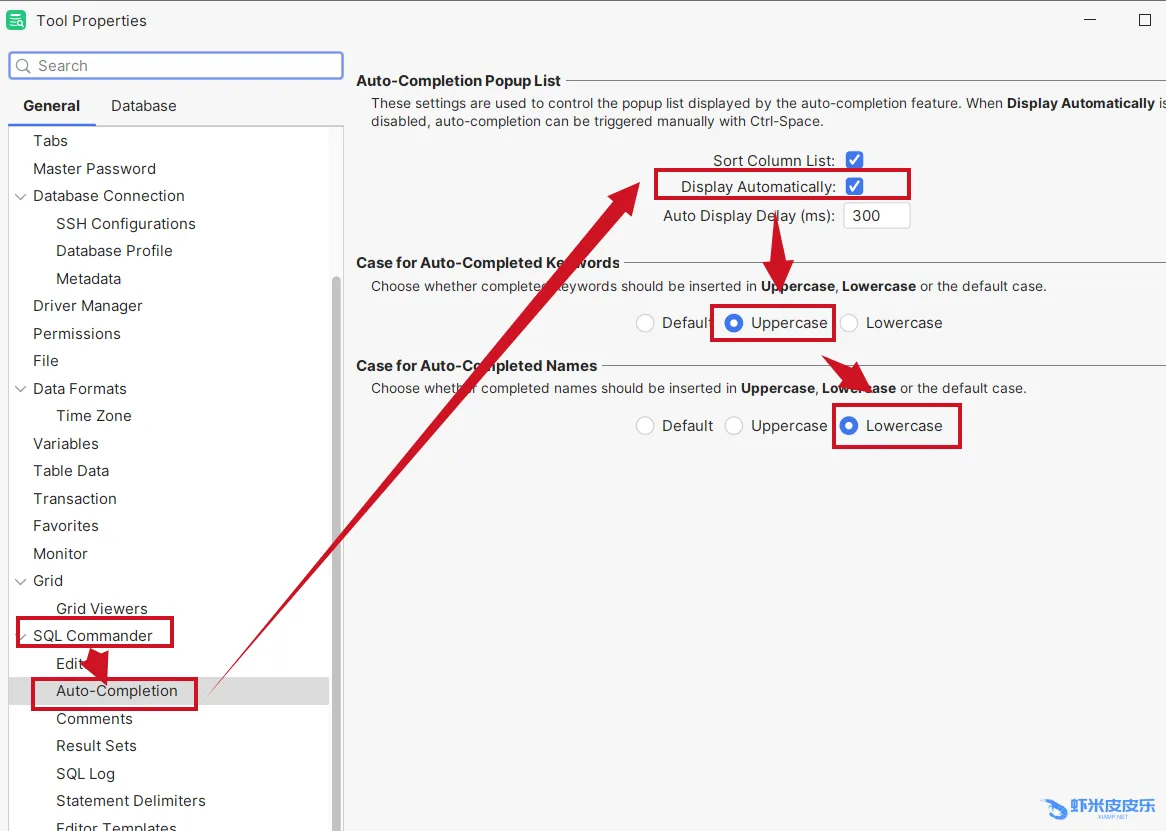Viewport: 1166px width, 831px height.
Task: Maximize the Tool Properties window
Action: click(1145, 20)
